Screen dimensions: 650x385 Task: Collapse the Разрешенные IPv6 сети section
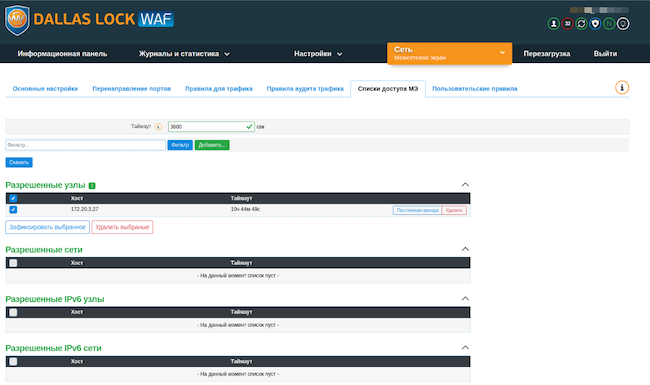(465, 347)
